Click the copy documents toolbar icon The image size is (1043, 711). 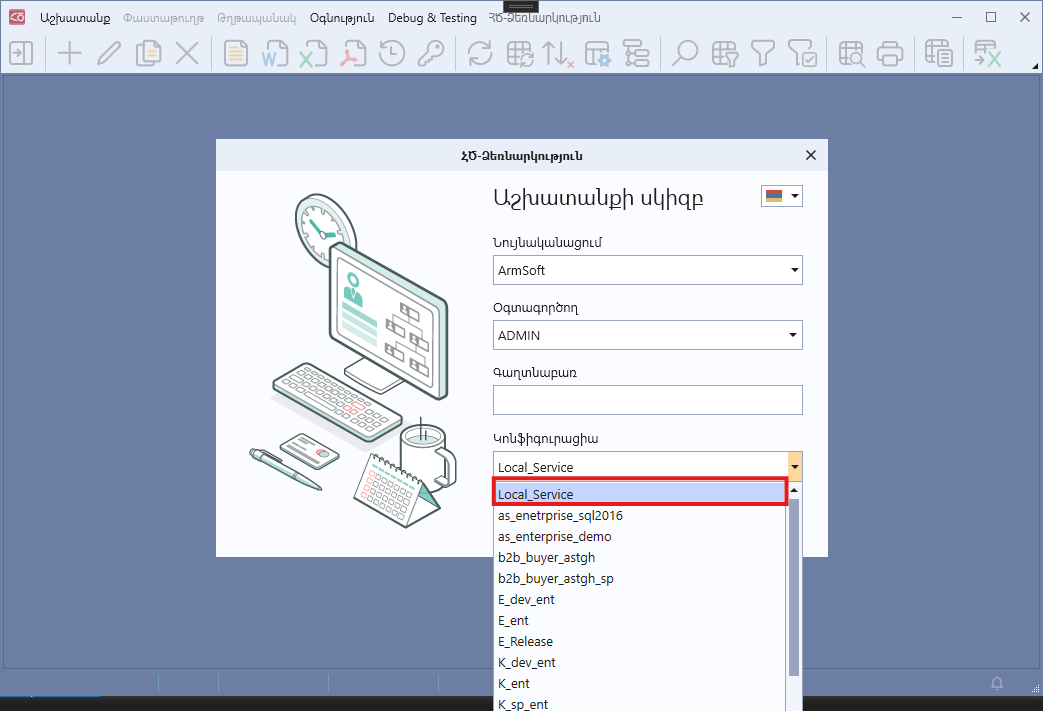point(148,53)
